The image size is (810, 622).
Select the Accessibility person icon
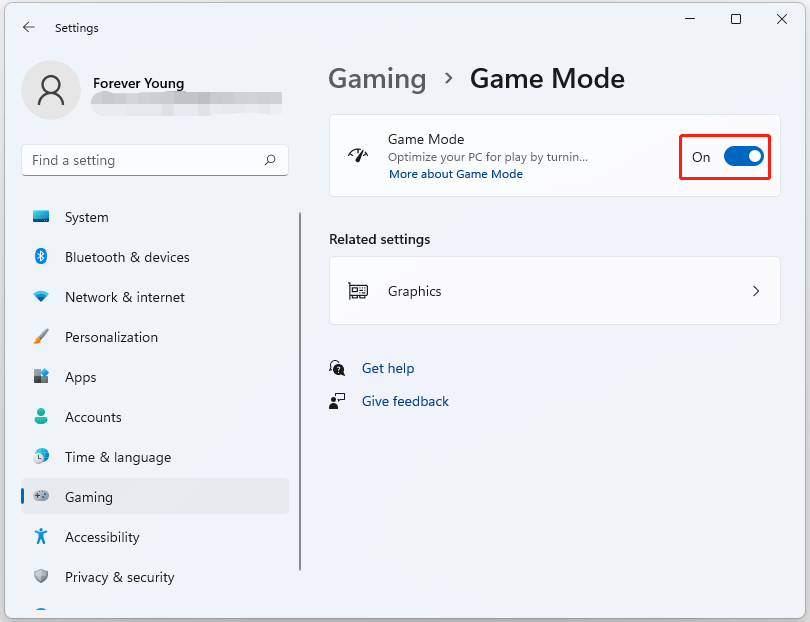click(x=41, y=537)
